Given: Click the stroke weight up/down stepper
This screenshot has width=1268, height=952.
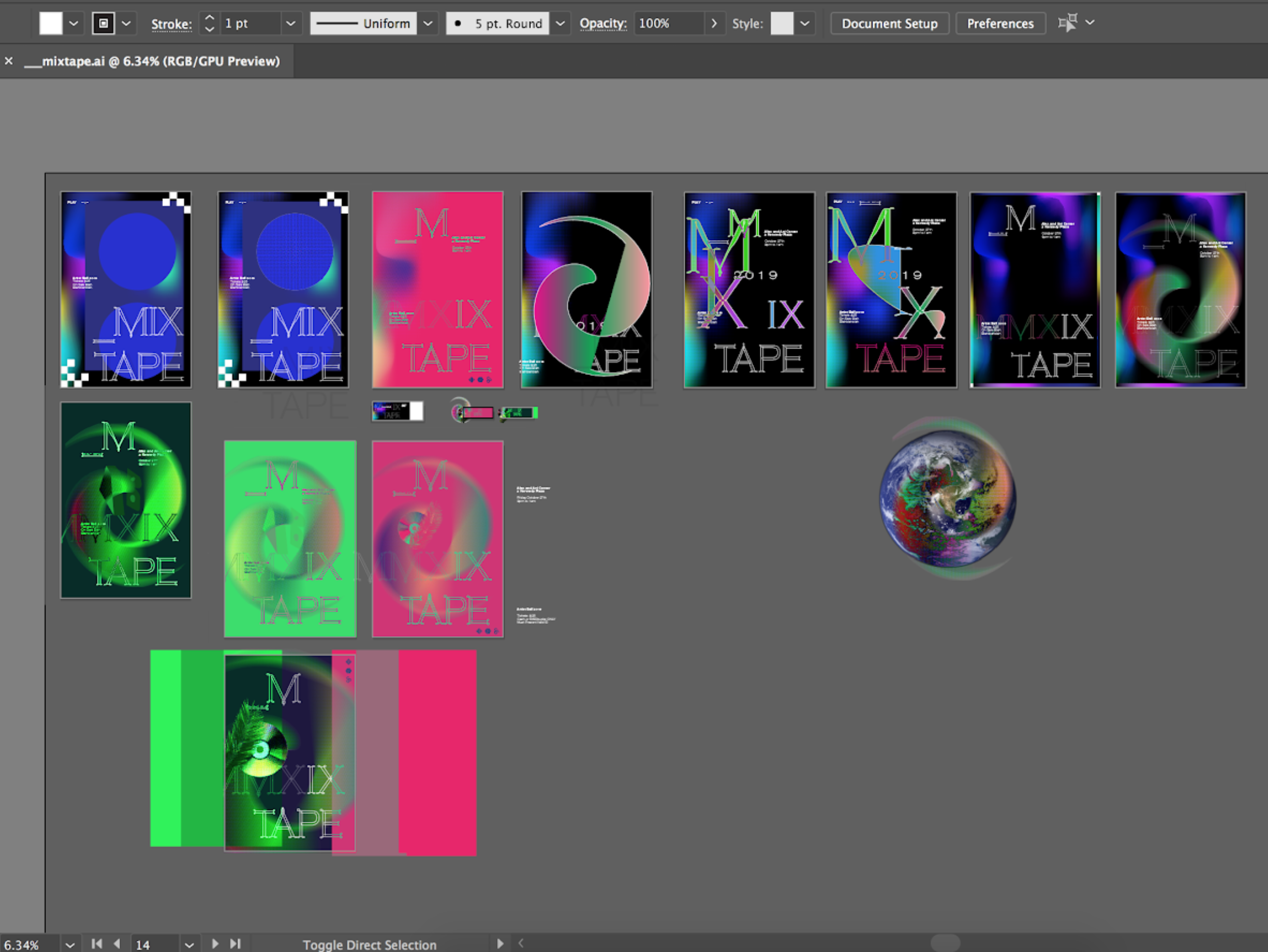Looking at the screenshot, I should pos(210,23).
